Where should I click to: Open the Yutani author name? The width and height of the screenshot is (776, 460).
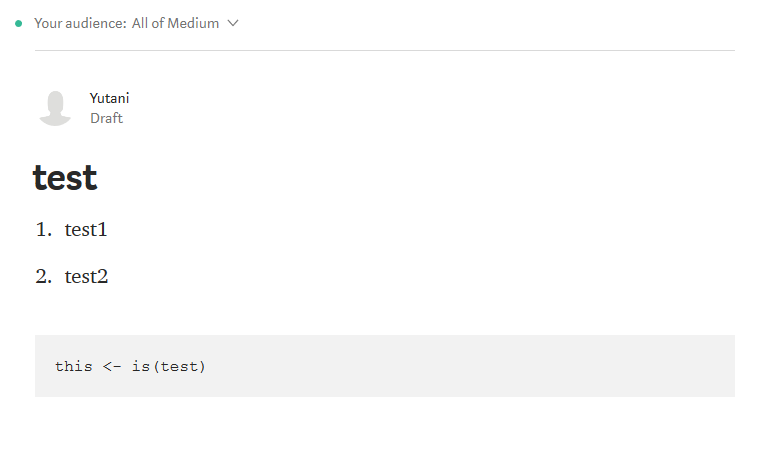(109, 98)
